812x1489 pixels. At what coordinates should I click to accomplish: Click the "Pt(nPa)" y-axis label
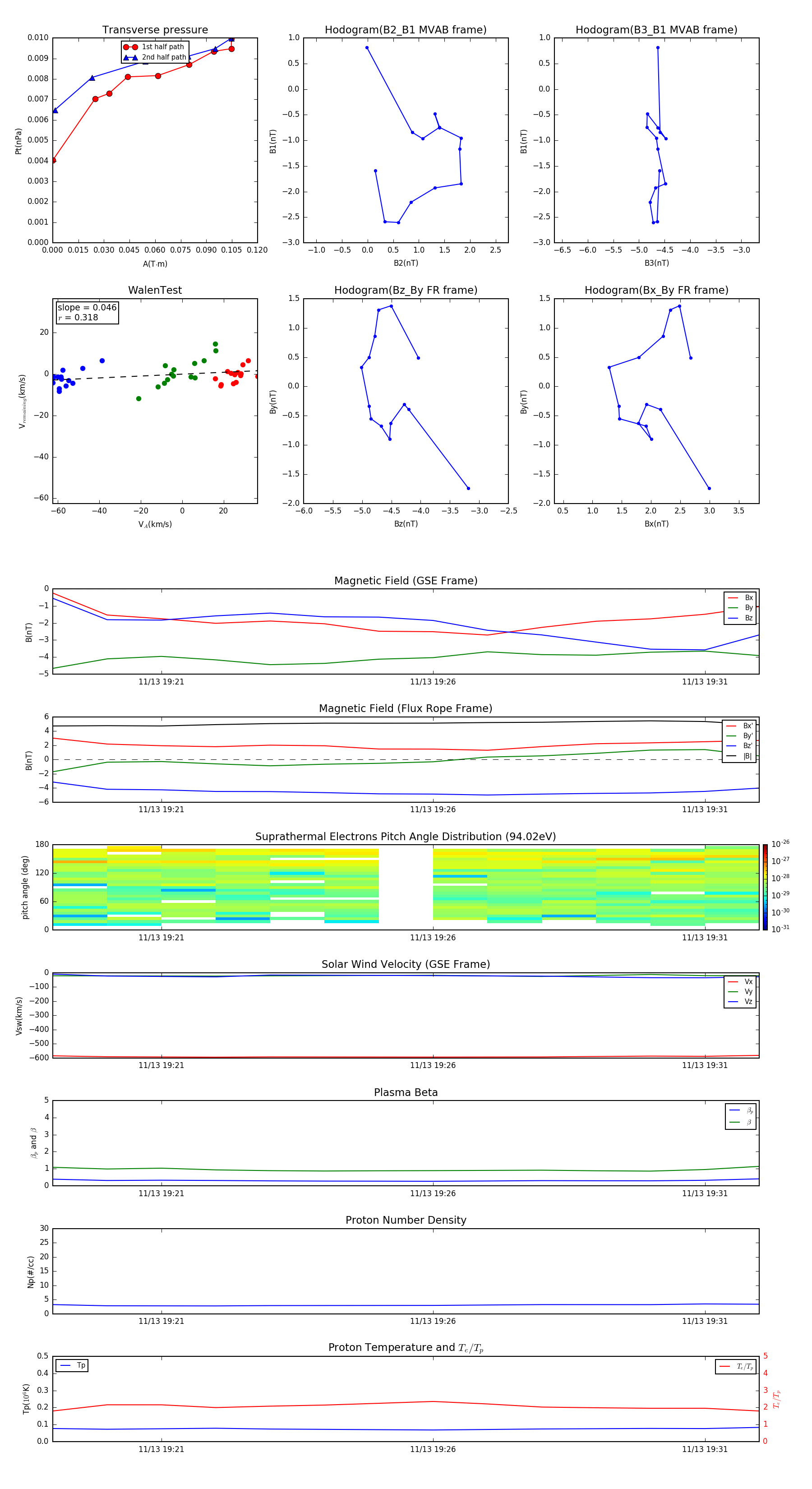[18, 141]
